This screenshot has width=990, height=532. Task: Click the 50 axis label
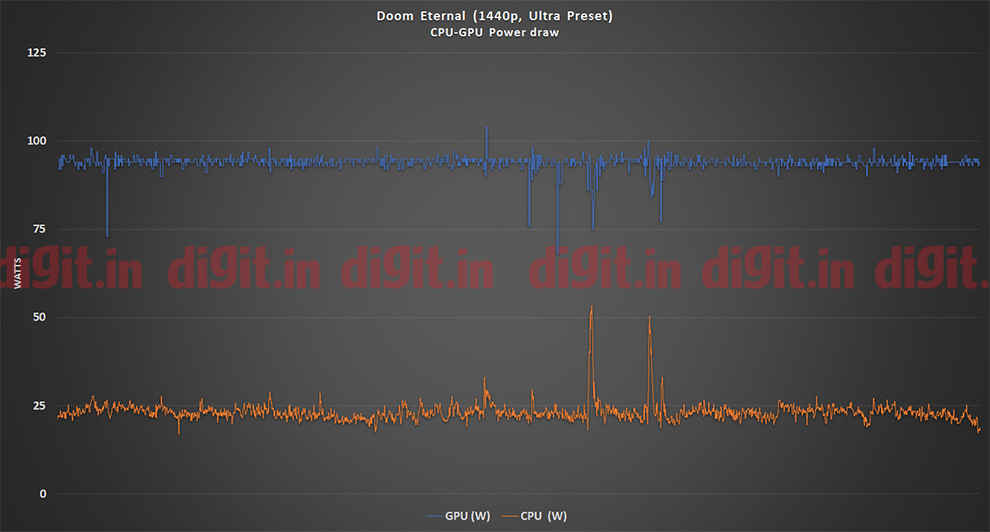[39, 317]
